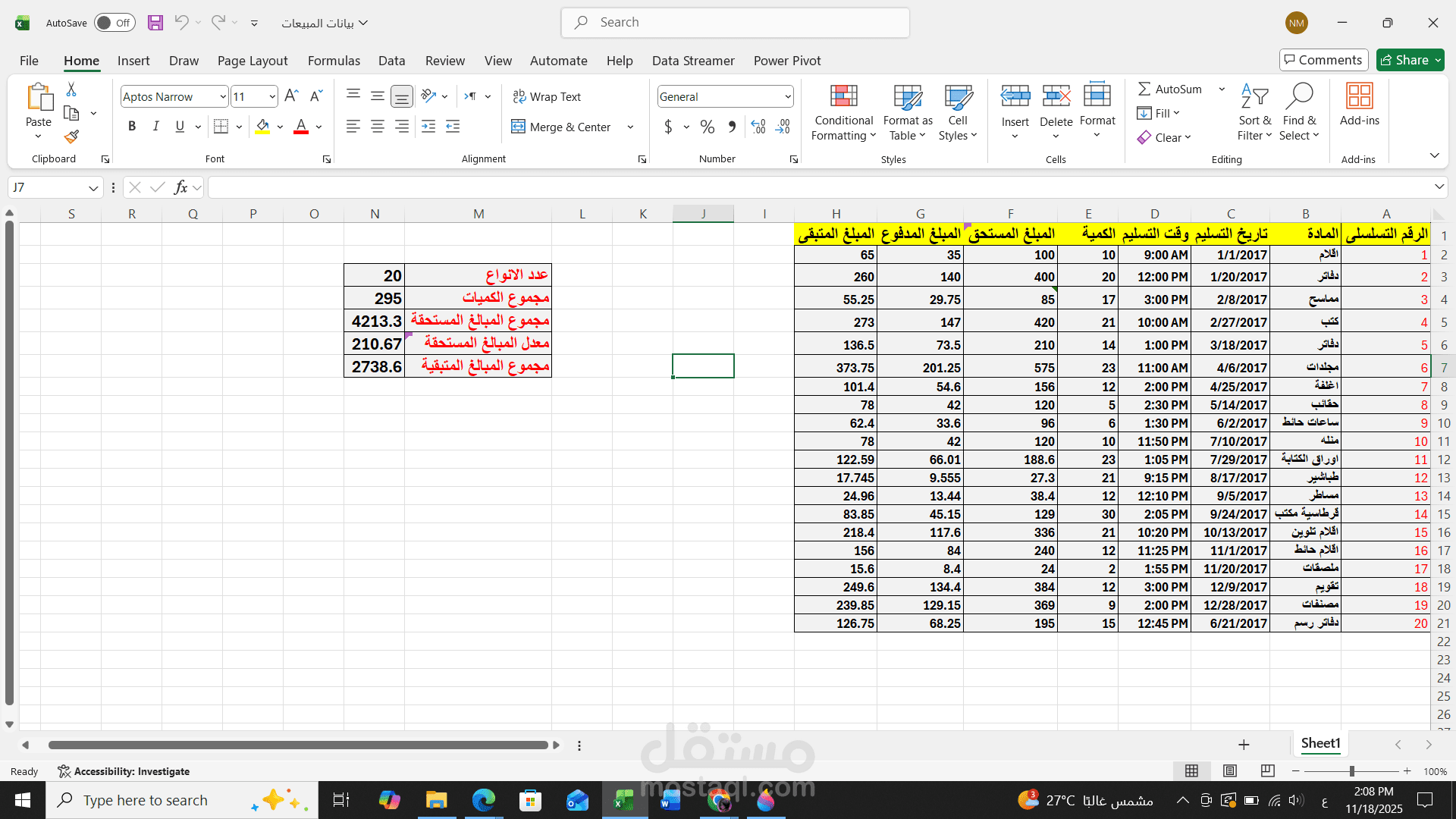Open the Name Box dropdown arrow
The height and width of the screenshot is (819, 1456).
coord(93,187)
